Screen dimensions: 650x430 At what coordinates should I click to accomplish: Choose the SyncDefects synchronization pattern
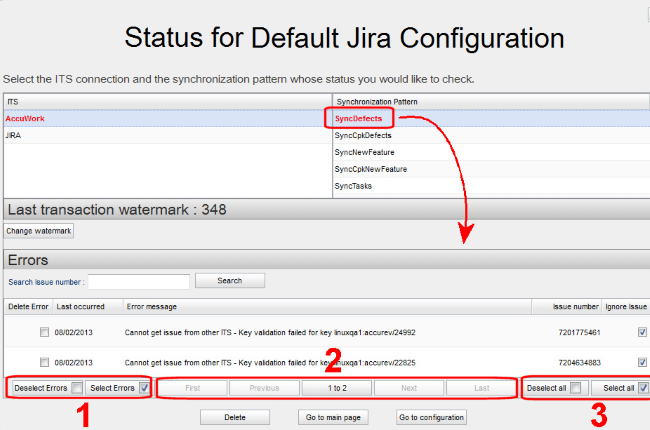click(x=358, y=119)
